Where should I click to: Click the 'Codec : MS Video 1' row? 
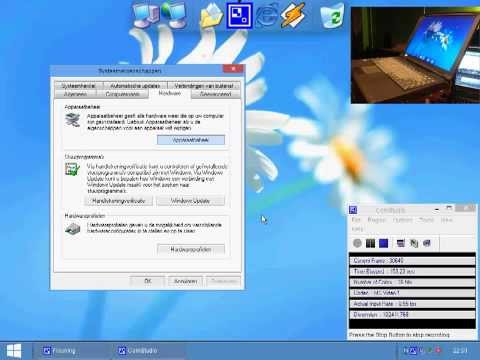(412, 293)
